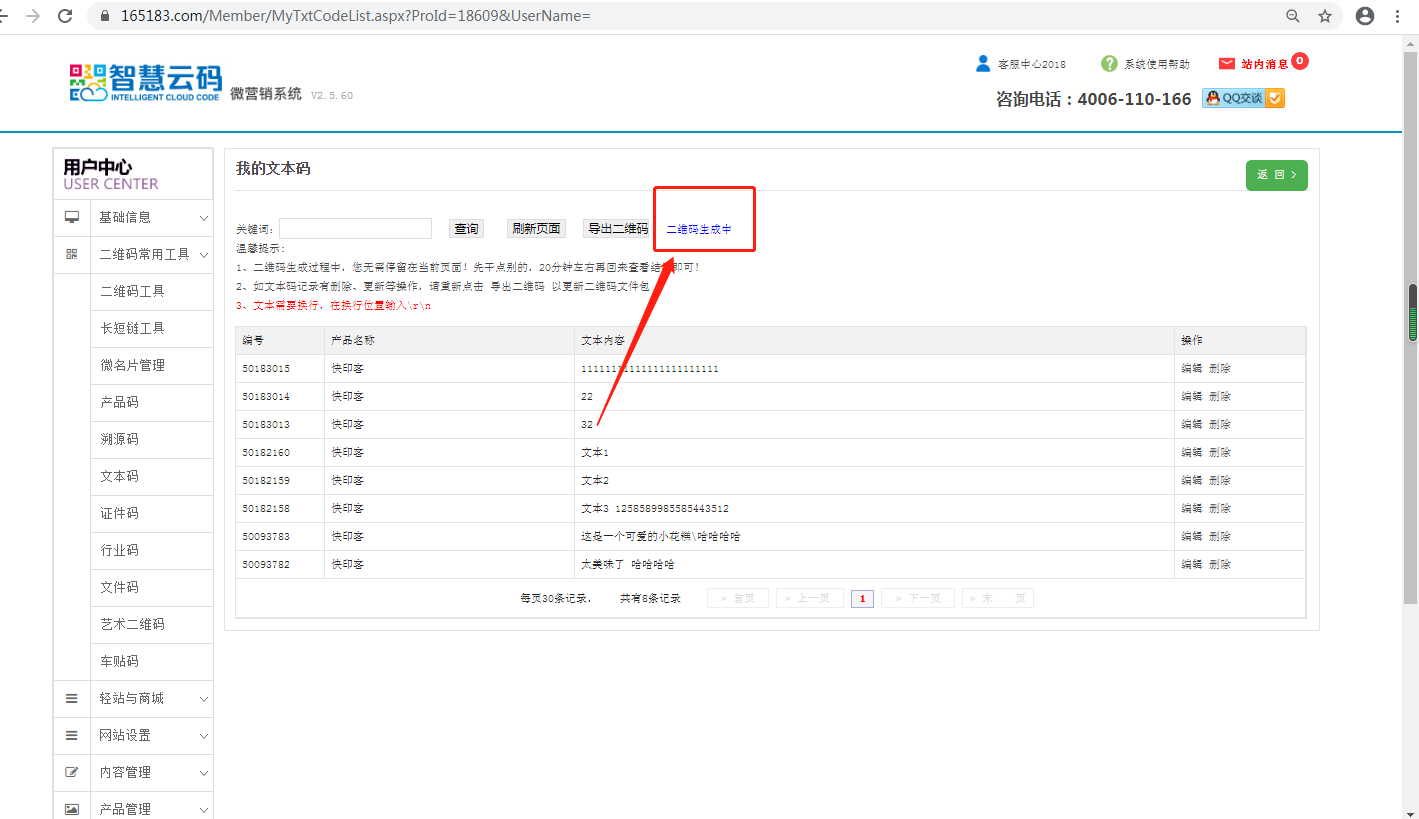Delete the record 50093782 row
This screenshot has width=1419, height=819.
1220,565
